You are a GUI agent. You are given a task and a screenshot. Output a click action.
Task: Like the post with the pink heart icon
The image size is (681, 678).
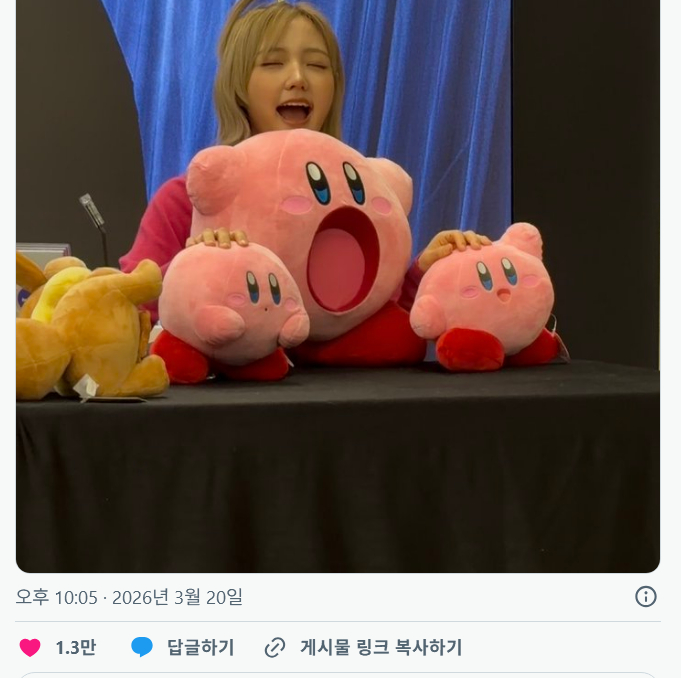point(30,648)
